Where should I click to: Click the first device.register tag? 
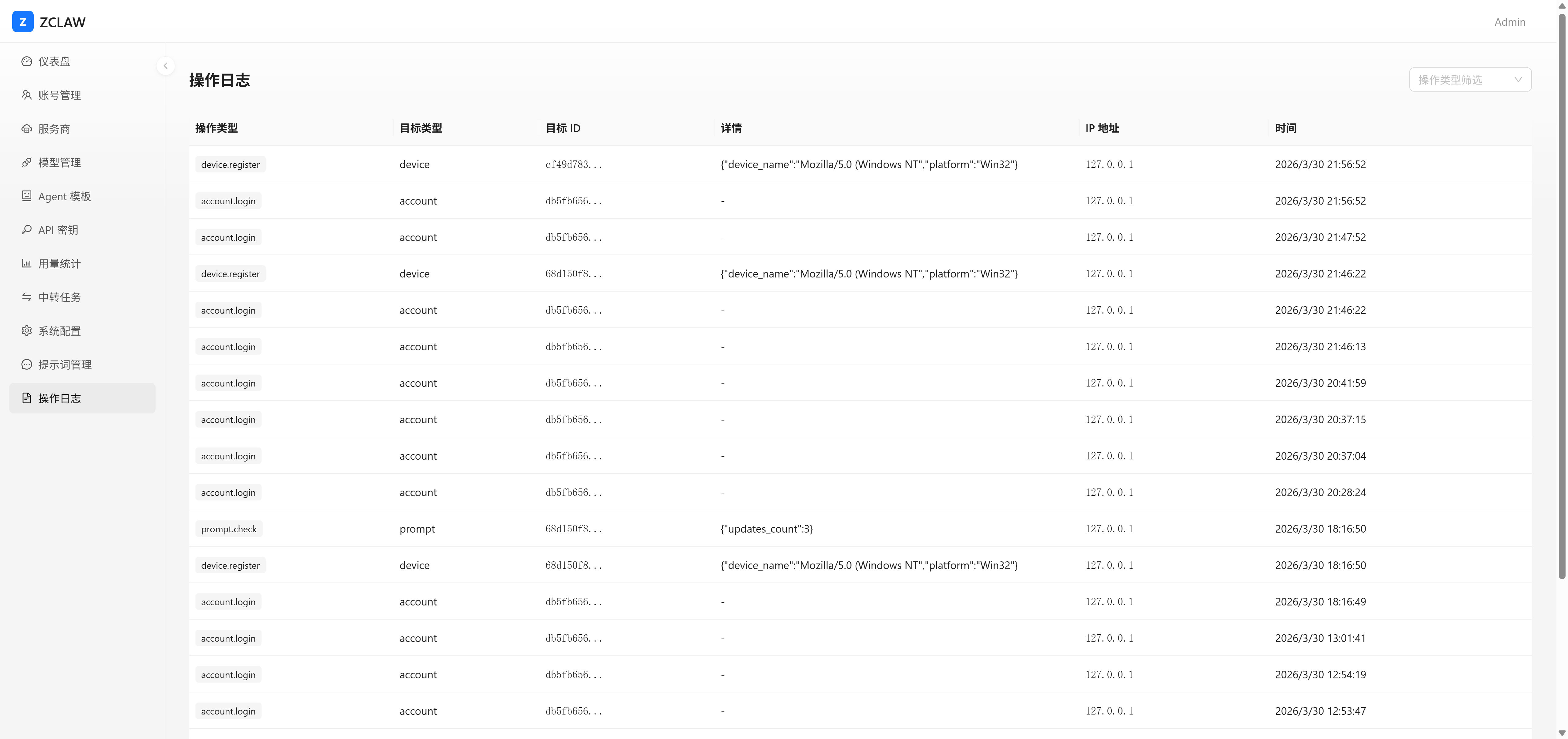[x=230, y=164]
